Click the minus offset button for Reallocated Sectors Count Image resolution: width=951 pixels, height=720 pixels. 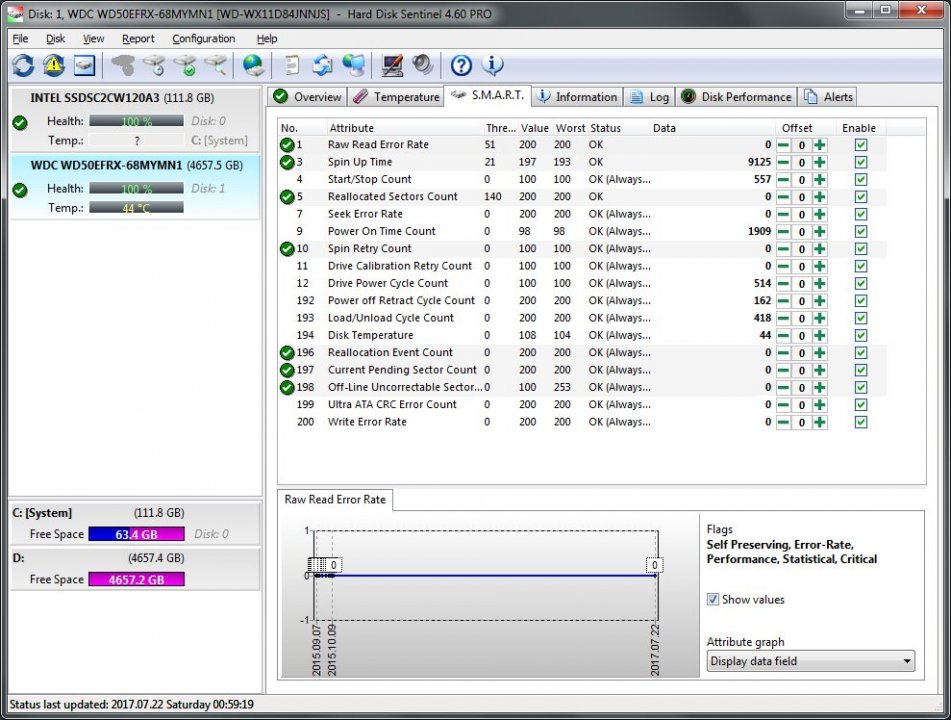(x=784, y=197)
